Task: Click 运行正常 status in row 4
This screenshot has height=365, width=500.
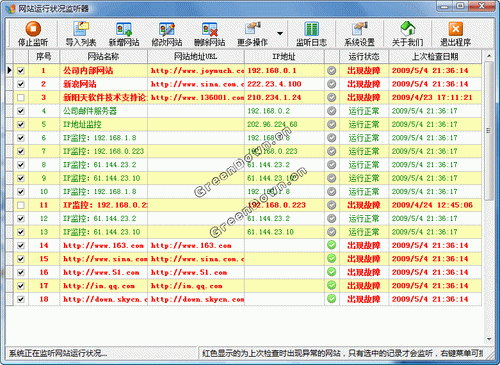Action: (x=364, y=111)
